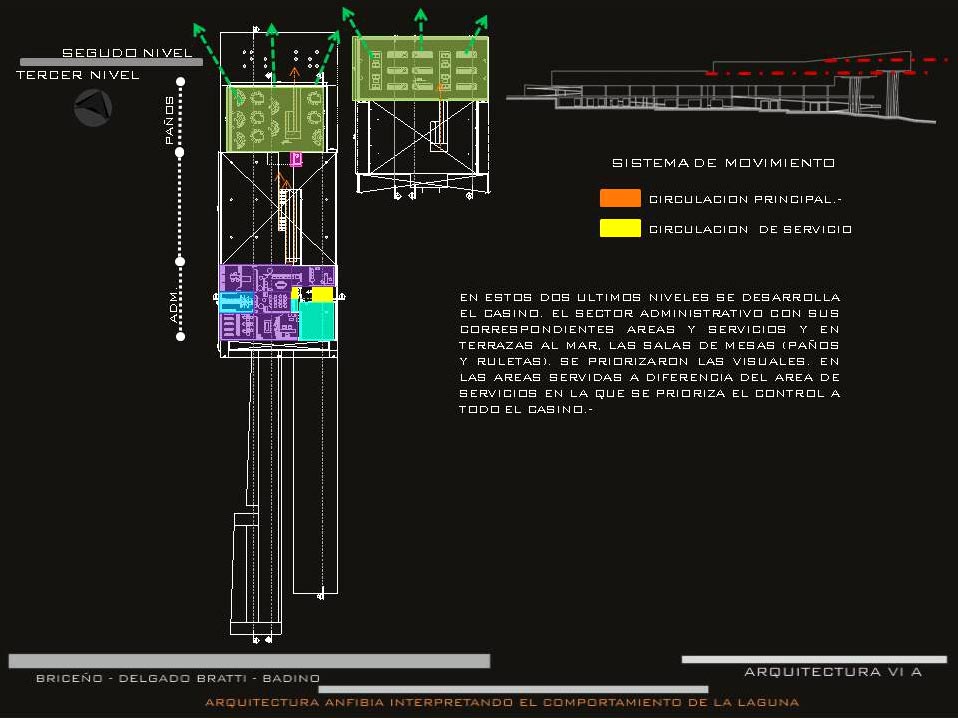The width and height of the screenshot is (958, 718).
Task: Click the teal room in the plan
Action: (317, 321)
